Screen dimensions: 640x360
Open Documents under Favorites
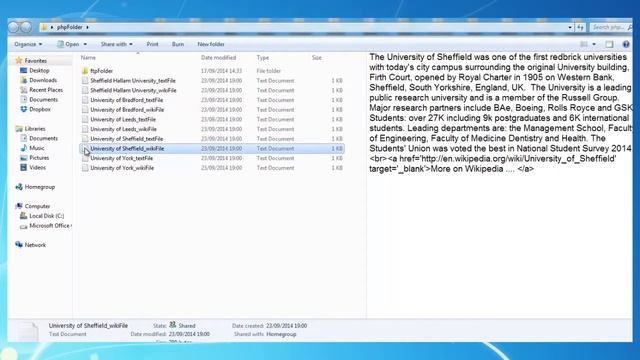43,100
